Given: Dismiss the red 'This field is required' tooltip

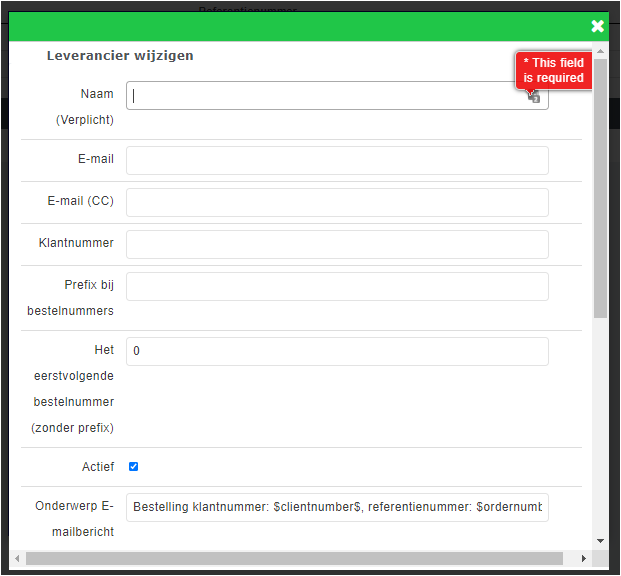Looking at the screenshot, I should [x=553, y=70].
